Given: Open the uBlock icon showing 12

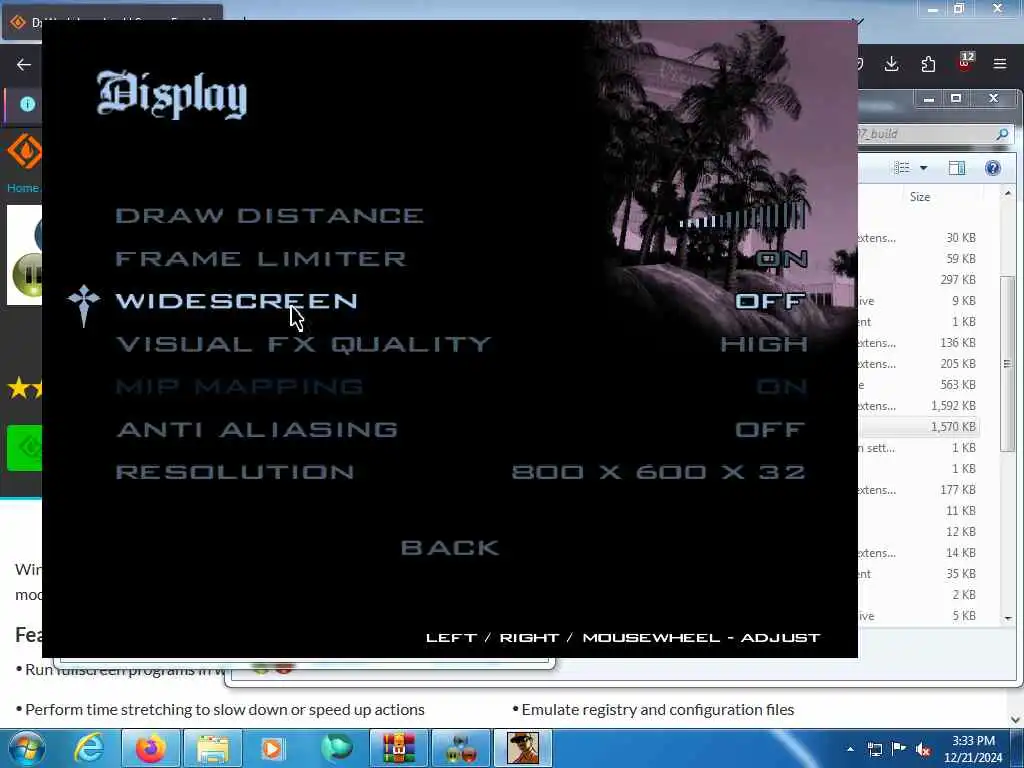Looking at the screenshot, I should (x=965, y=62).
